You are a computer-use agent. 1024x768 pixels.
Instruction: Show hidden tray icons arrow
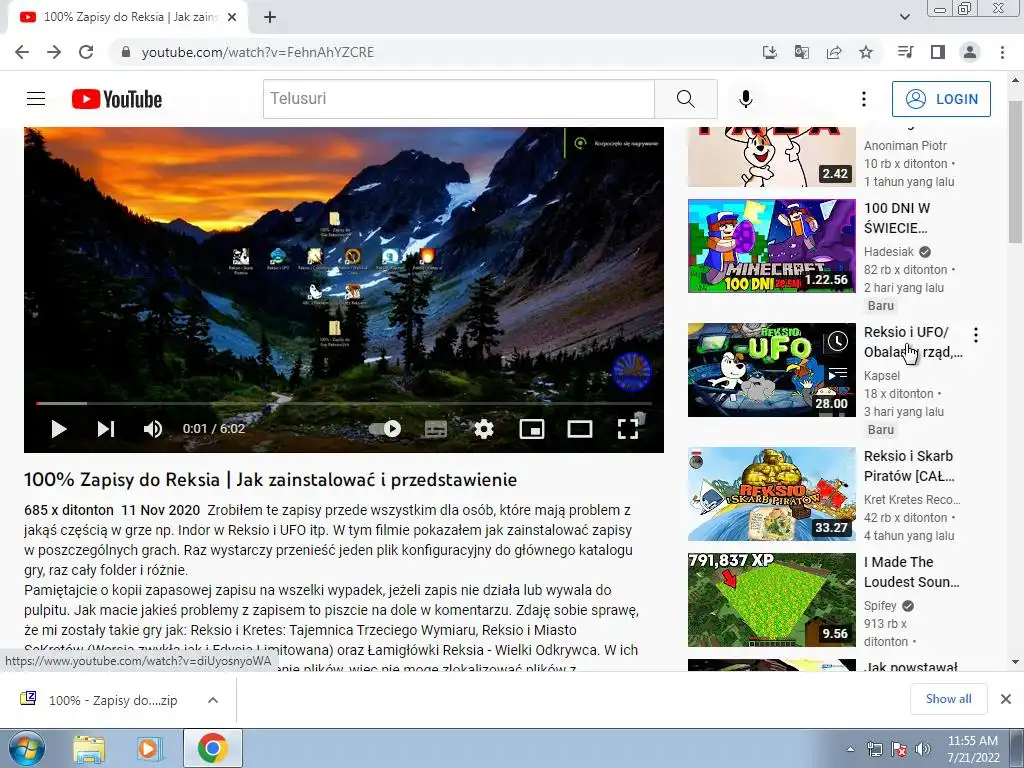click(850, 749)
